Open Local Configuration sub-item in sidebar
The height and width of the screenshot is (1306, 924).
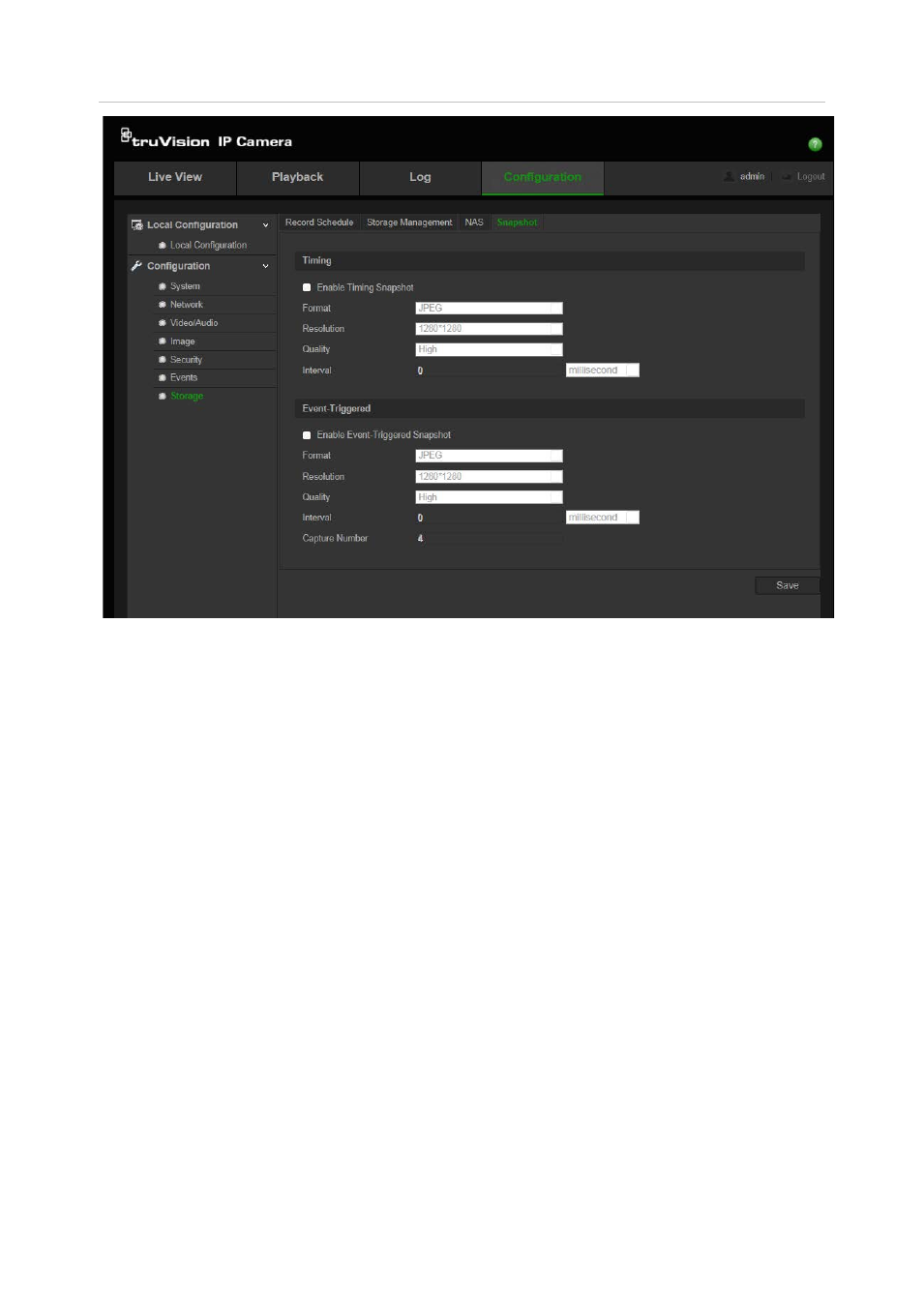208,246
